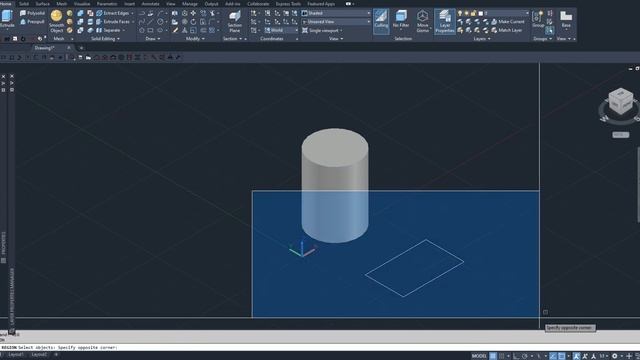Click the Move tool in Modify panel
640x360 pixels.
pos(193,13)
